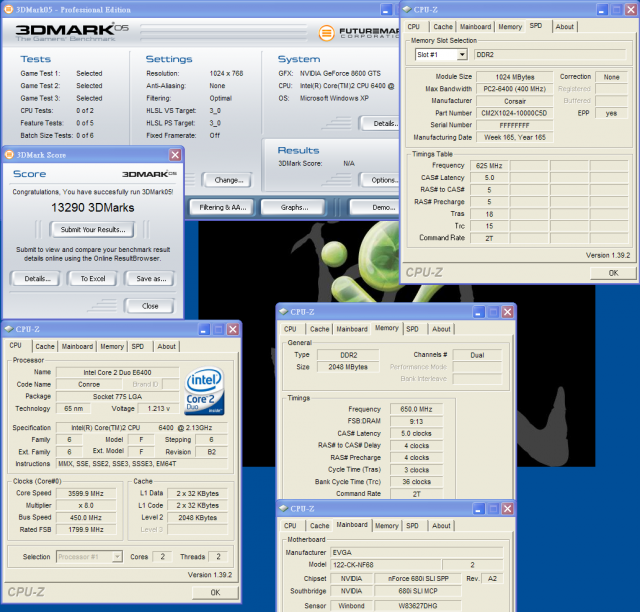Click Rated FSB 1799.9 MHz value
Viewport: 640px width, 612px height.
click(86, 530)
